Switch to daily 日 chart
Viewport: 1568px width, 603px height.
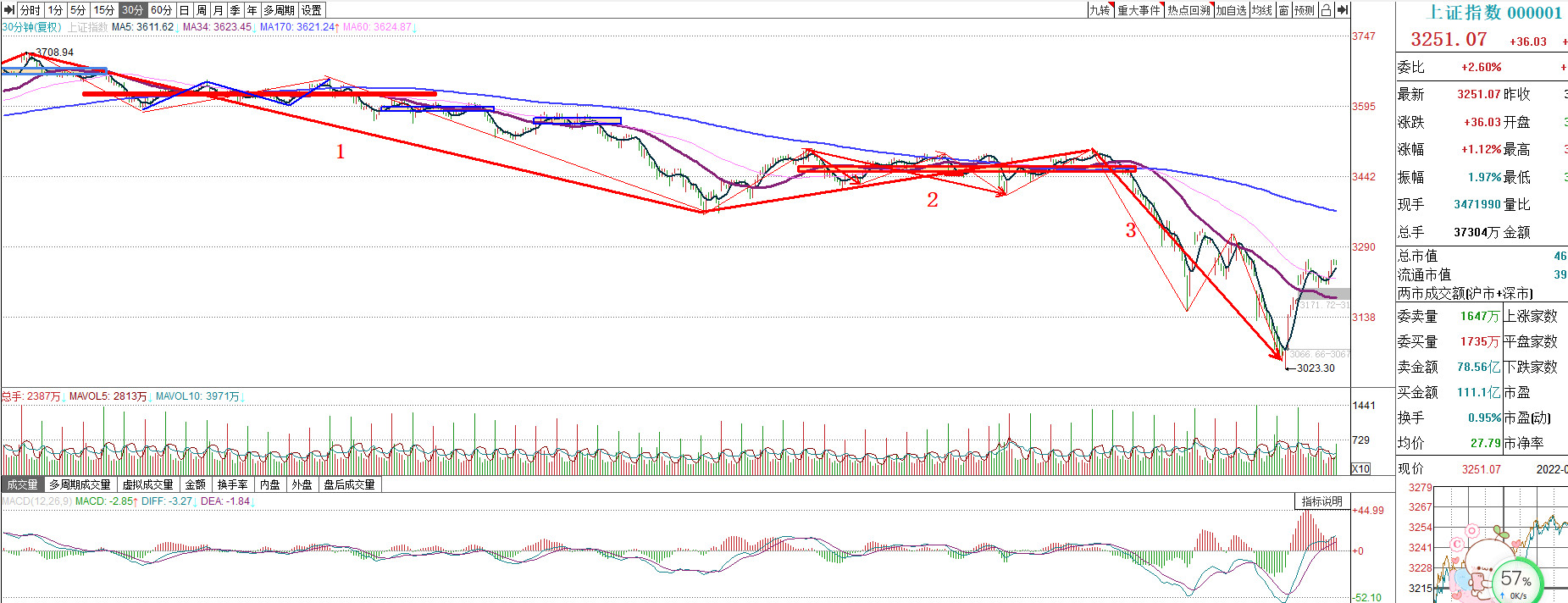tap(184, 10)
